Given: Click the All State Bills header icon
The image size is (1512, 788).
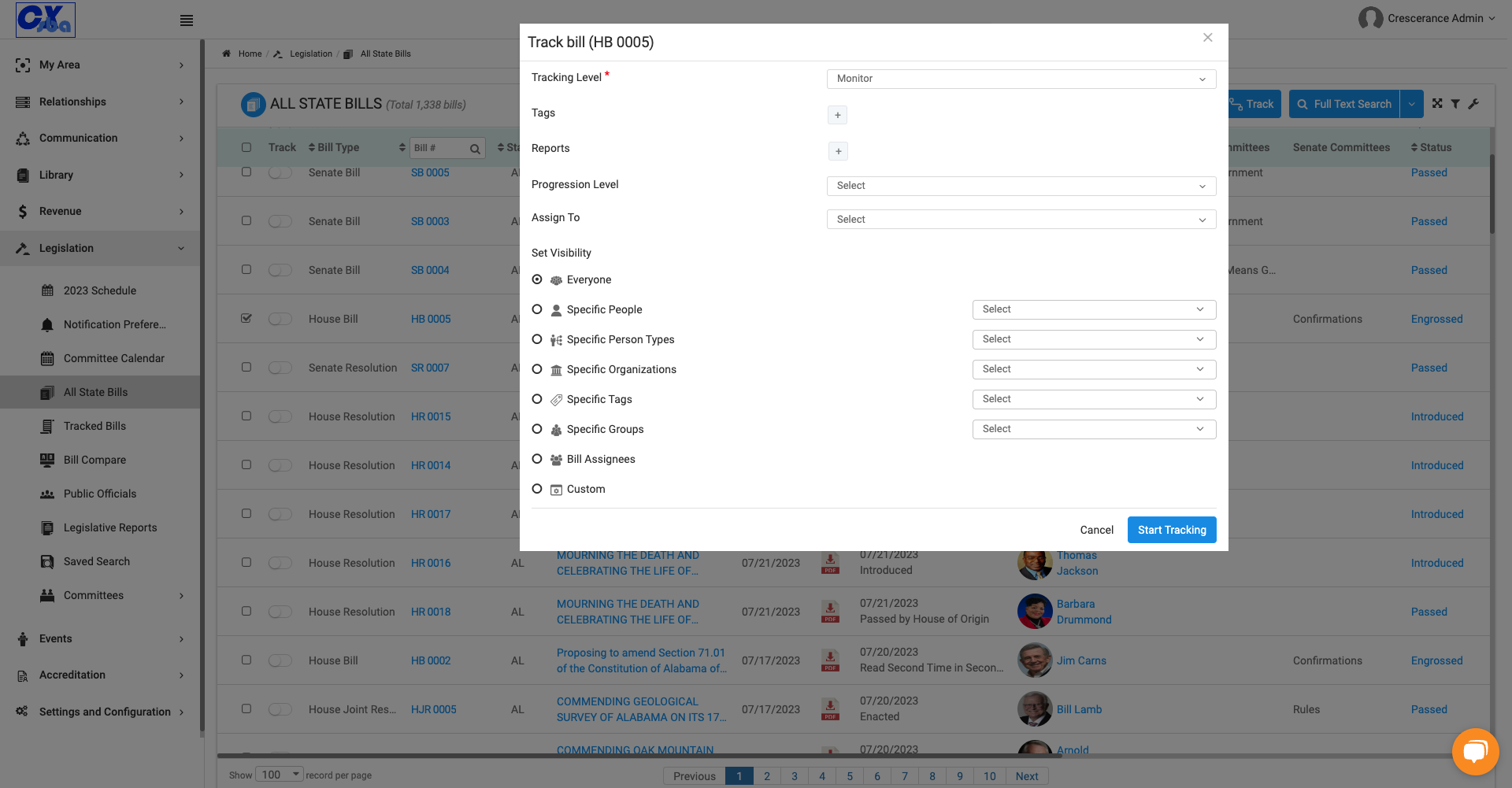Looking at the screenshot, I should pyautogui.click(x=254, y=104).
